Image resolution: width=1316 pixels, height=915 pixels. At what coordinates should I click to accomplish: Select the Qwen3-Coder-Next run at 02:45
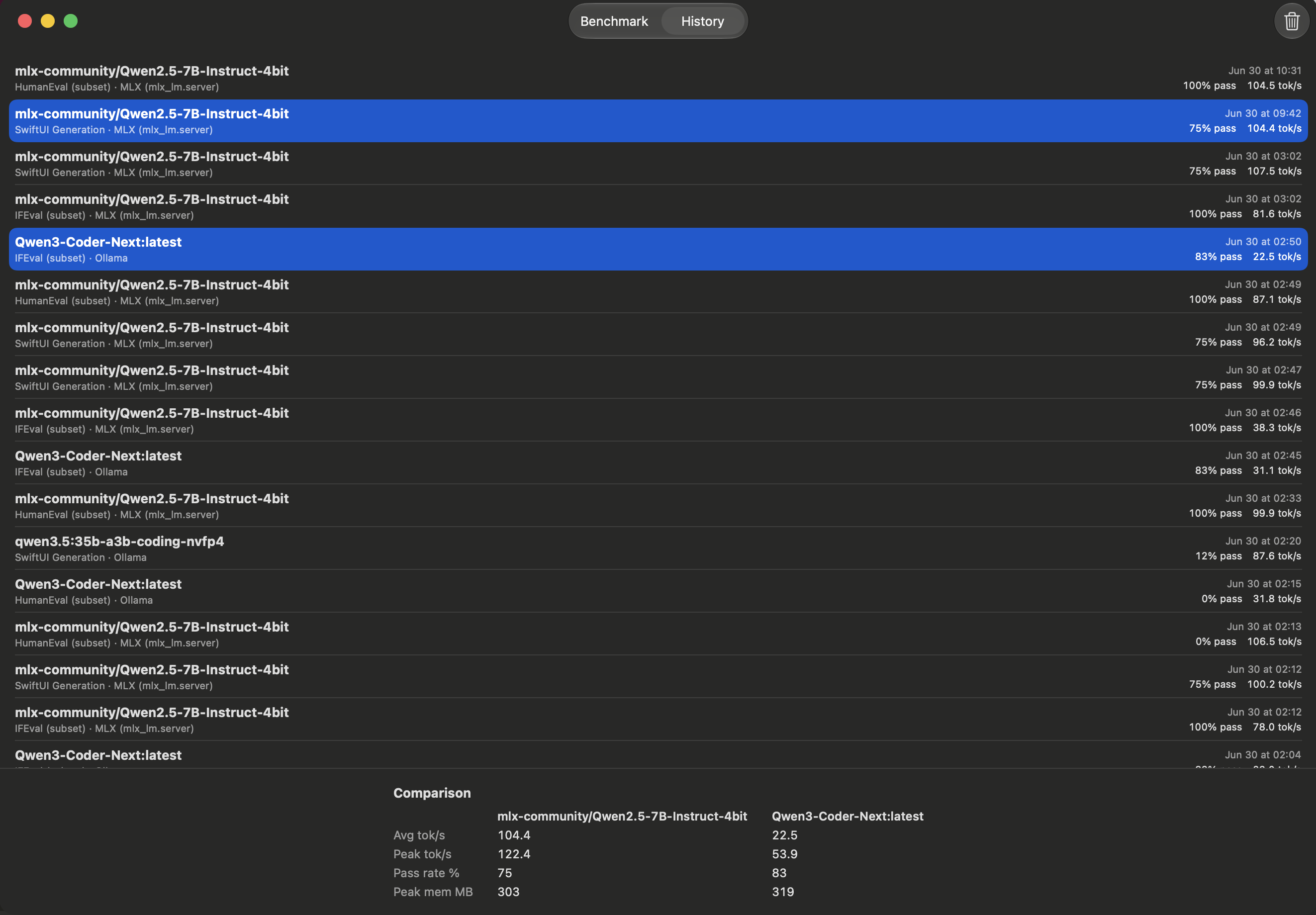point(658,463)
